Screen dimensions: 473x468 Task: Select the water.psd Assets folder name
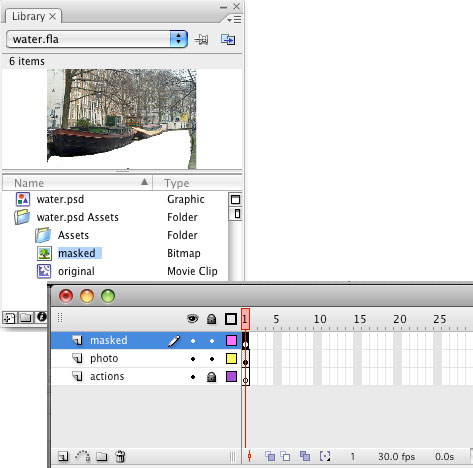(x=78, y=217)
